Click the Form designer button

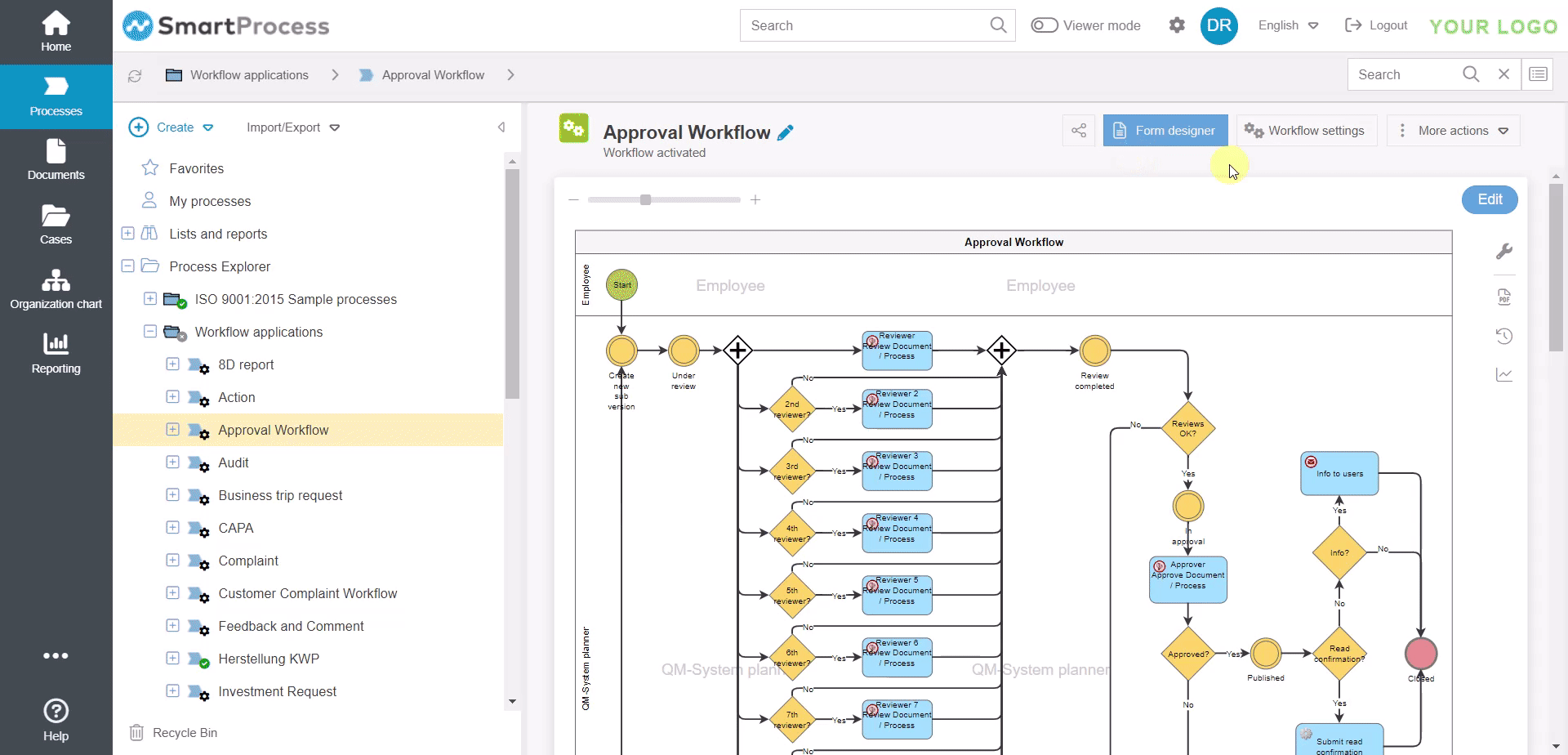tap(1165, 131)
